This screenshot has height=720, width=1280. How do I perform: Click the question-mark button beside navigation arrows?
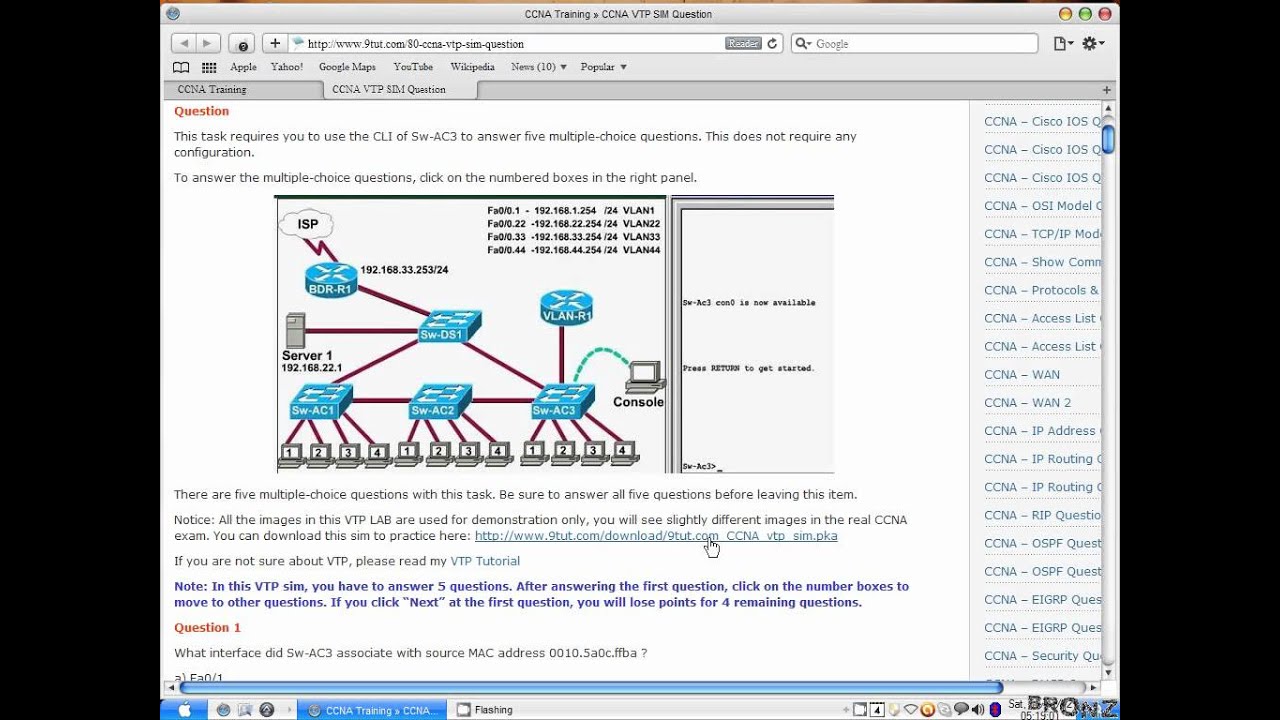[x=241, y=44]
